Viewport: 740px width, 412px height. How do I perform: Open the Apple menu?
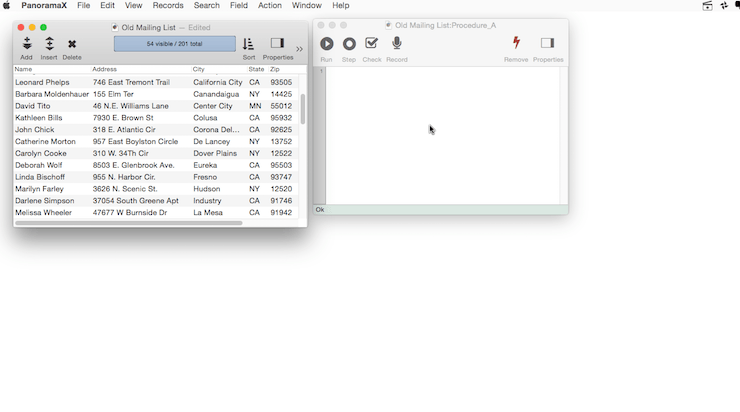coord(6,6)
